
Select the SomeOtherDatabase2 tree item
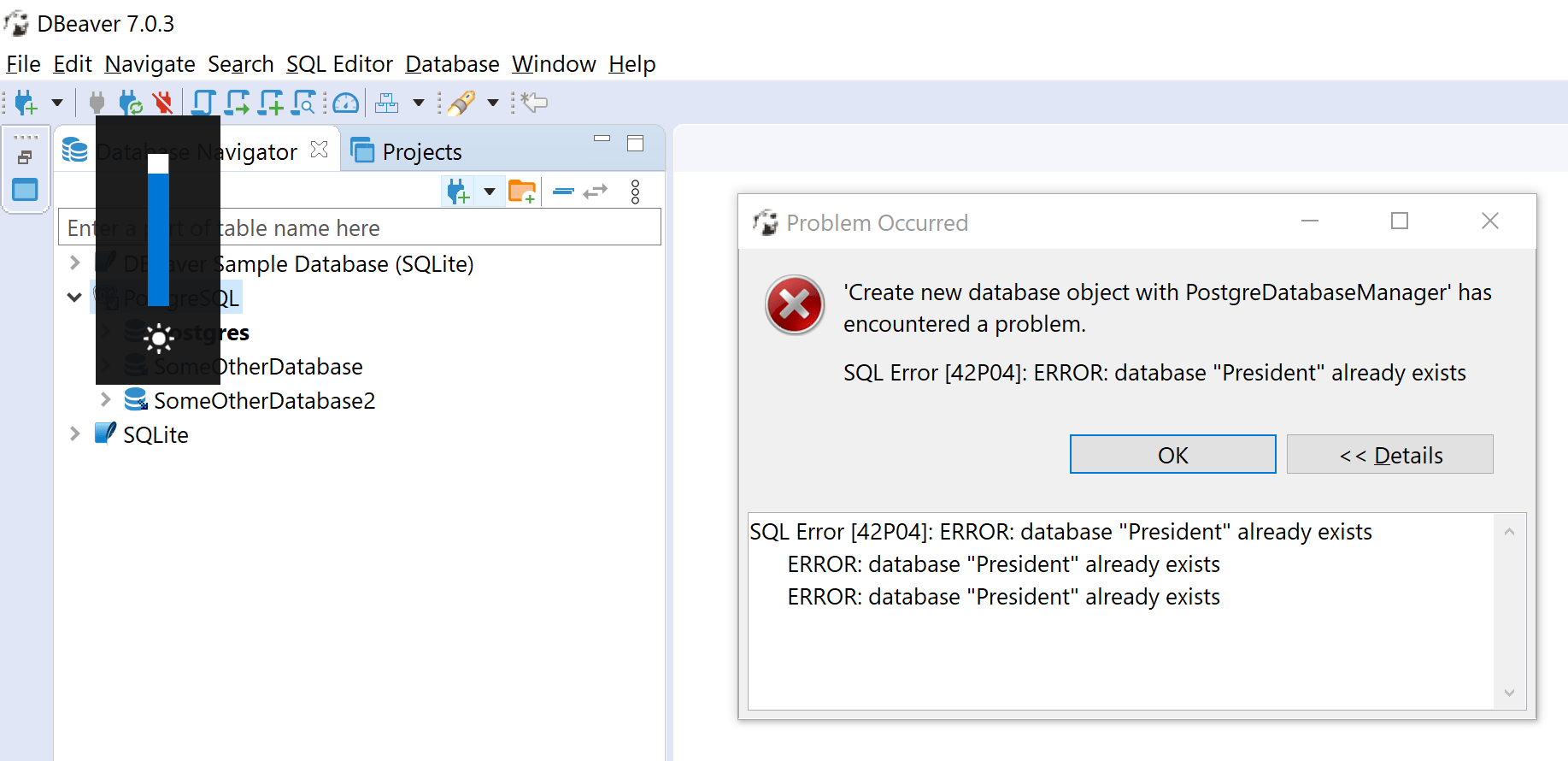coord(265,401)
